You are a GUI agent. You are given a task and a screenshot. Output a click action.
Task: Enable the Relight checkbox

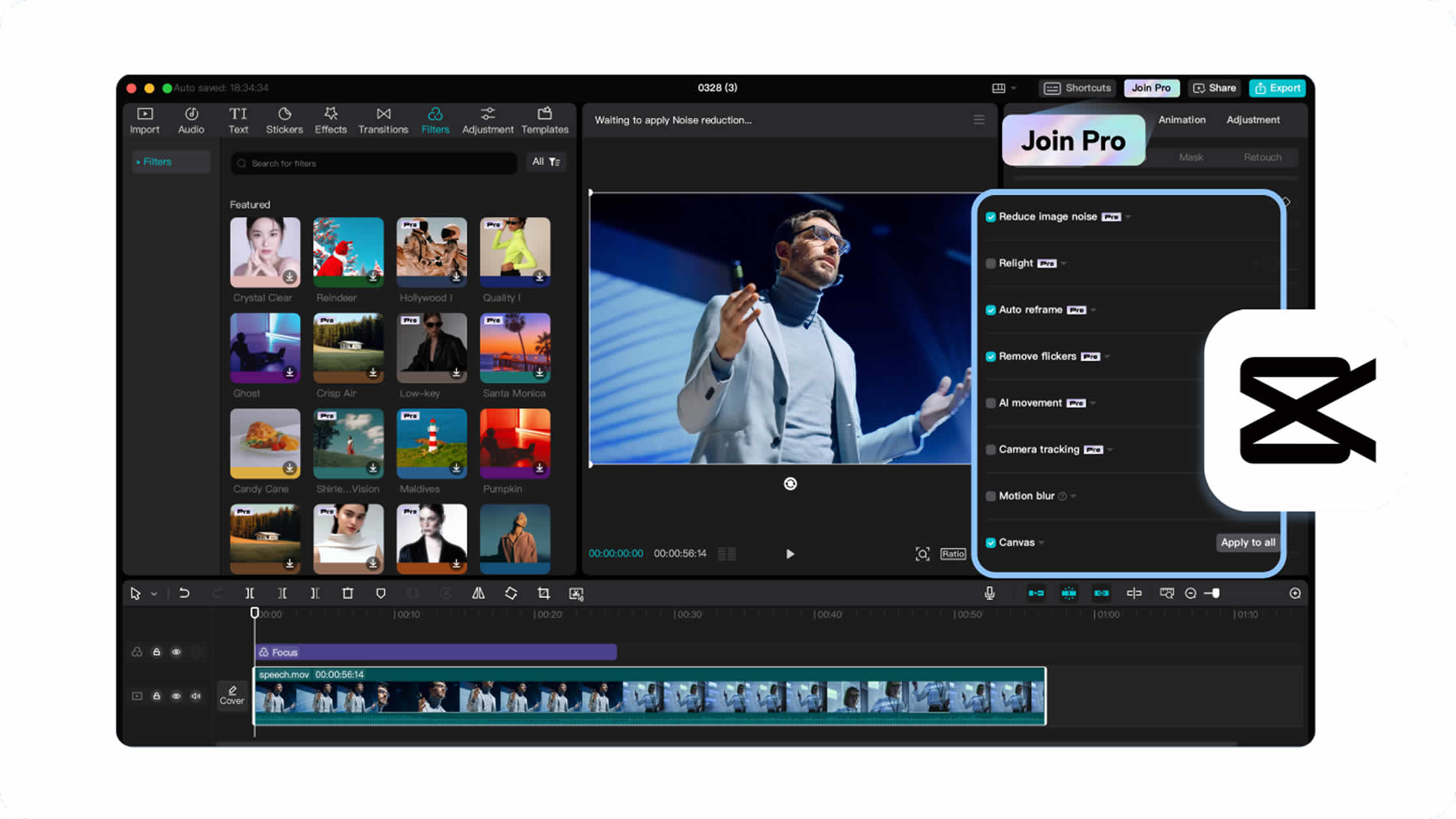pyautogui.click(x=991, y=263)
